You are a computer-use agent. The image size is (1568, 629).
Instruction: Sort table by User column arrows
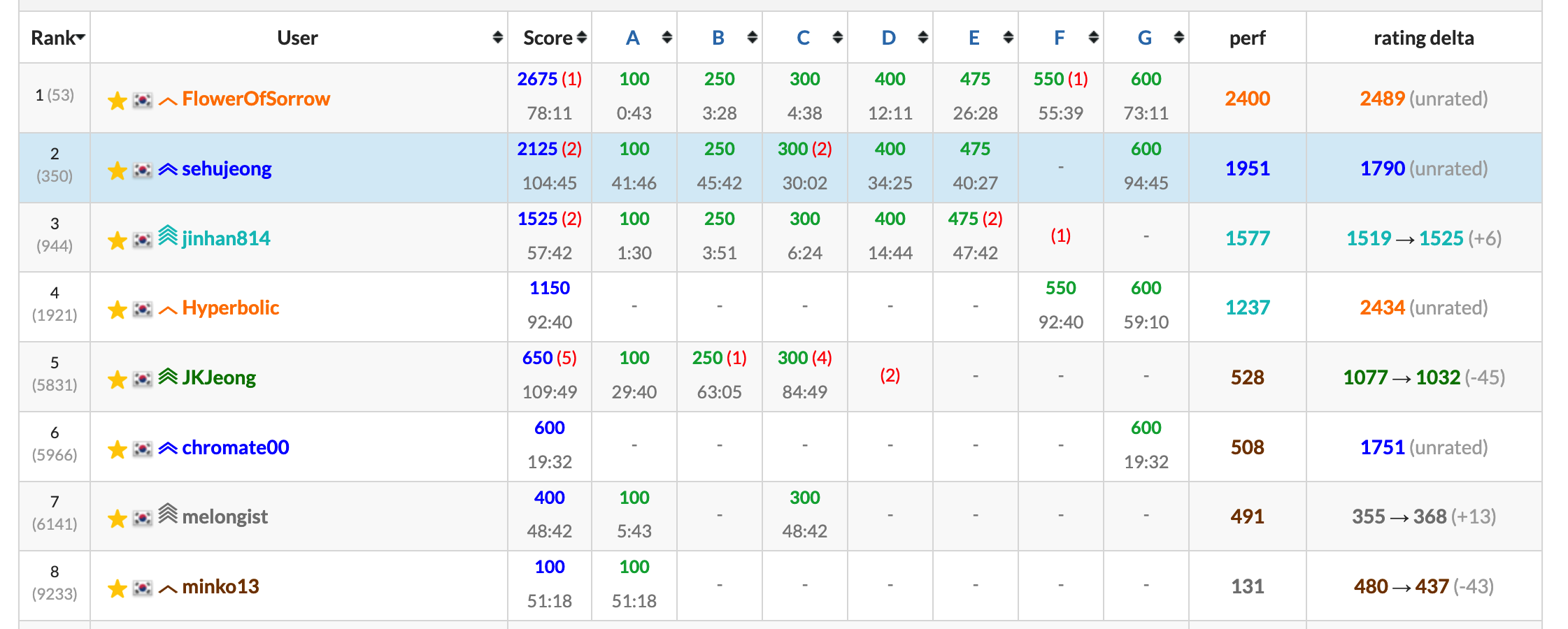497,37
